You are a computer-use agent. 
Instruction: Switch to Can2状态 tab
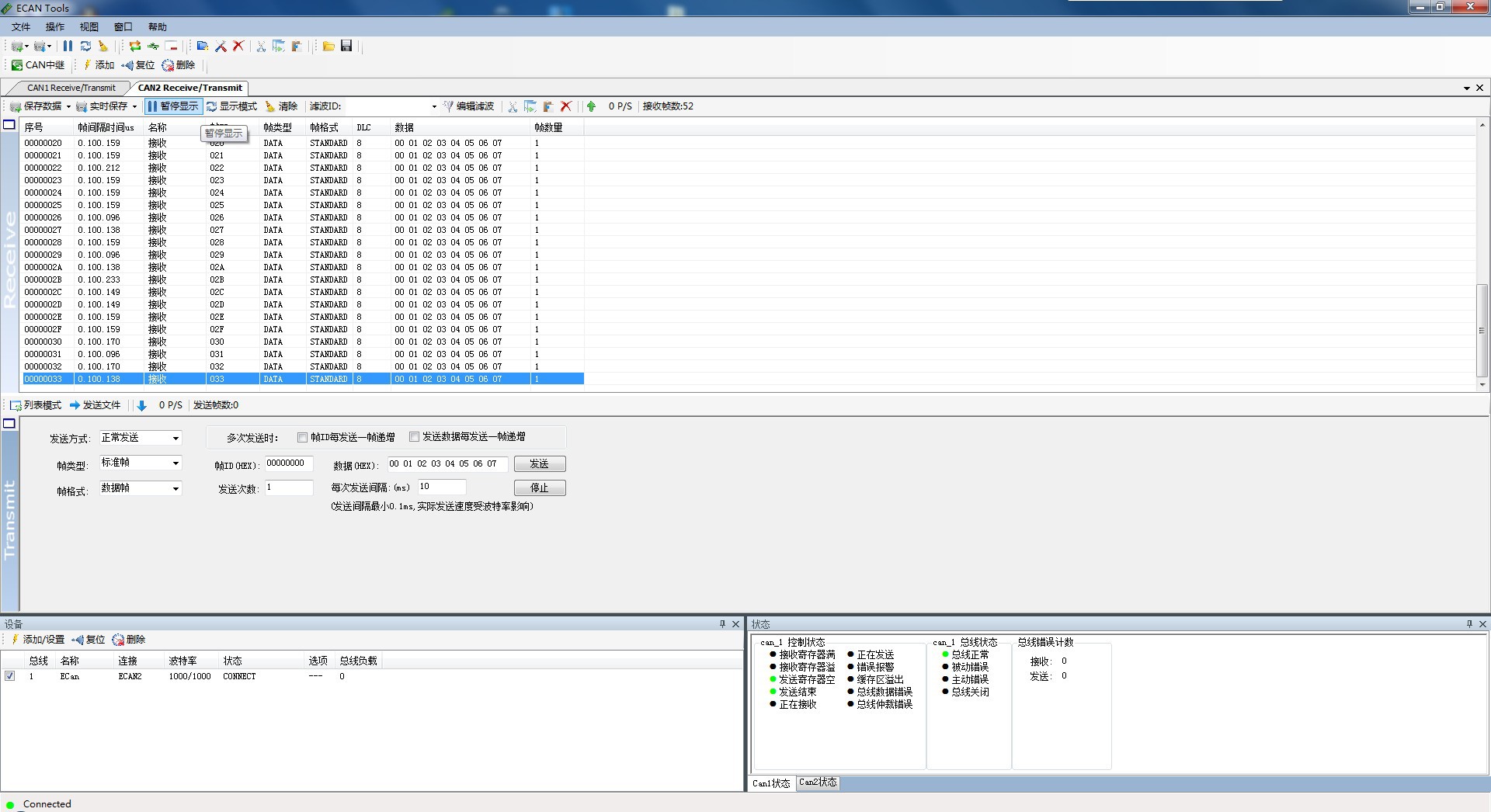(818, 783)
